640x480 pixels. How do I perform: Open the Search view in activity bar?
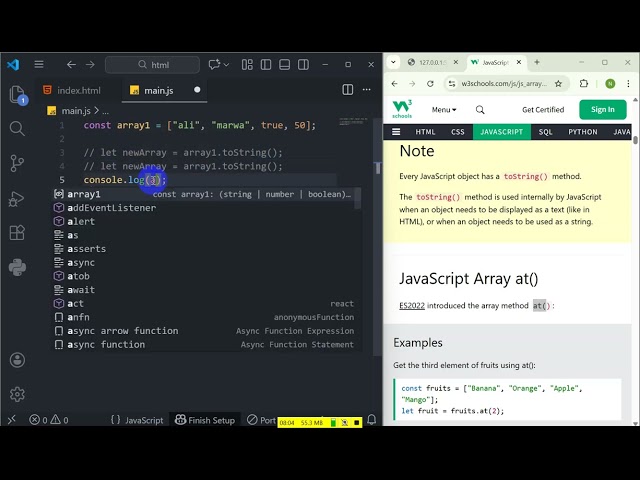pos(17,128)
